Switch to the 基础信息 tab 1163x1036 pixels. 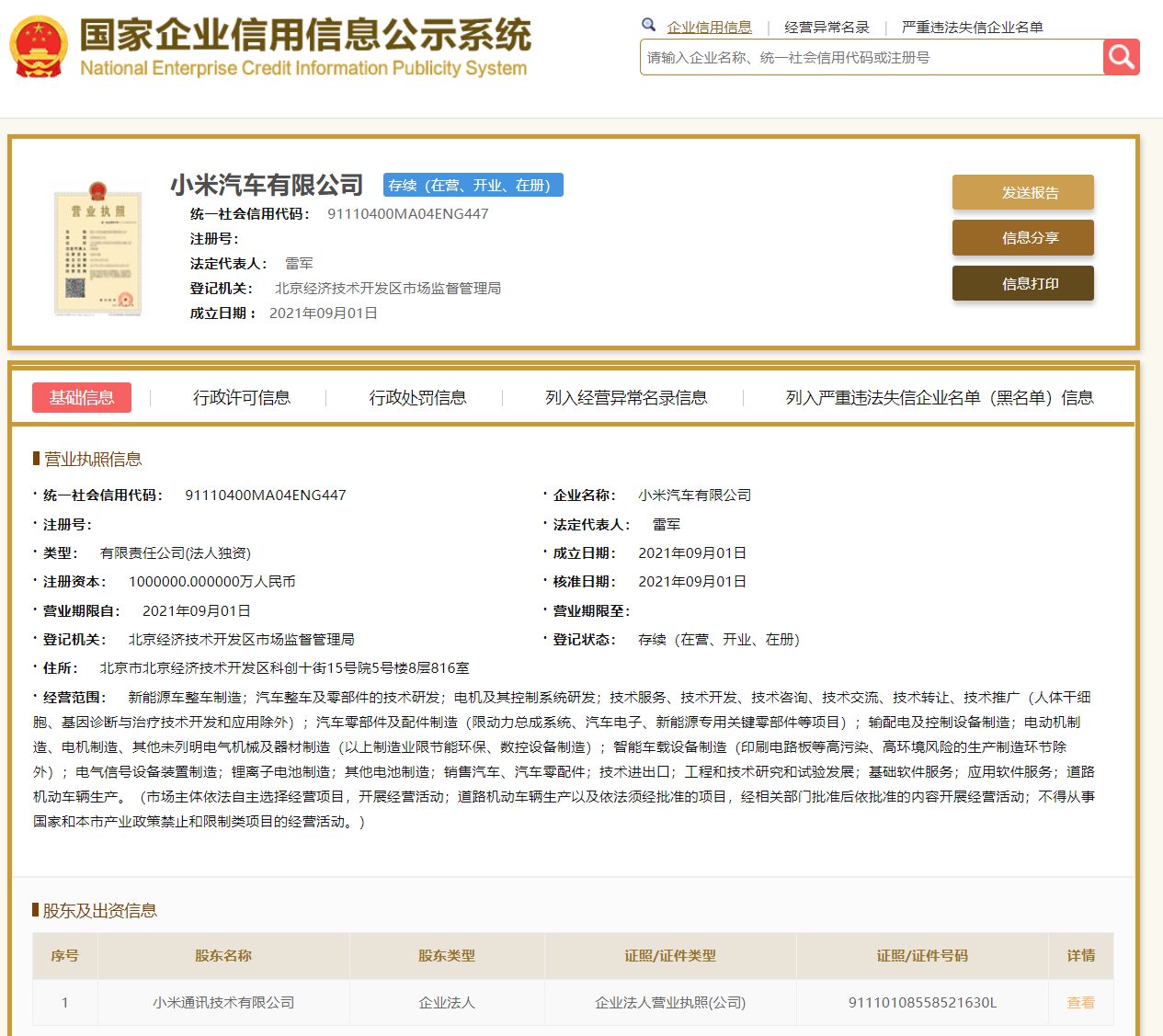pos(82,397)
